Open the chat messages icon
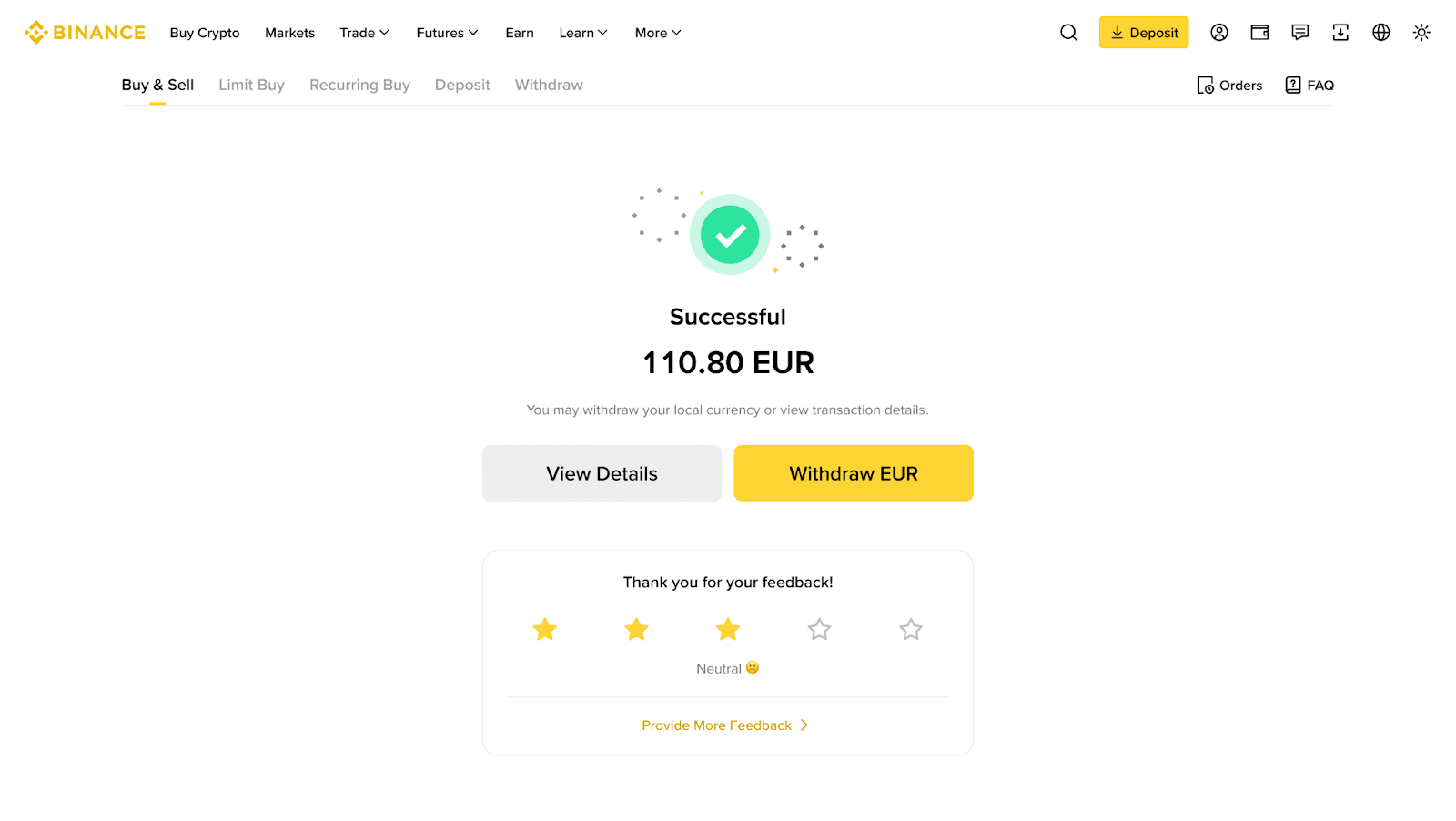Viewport: 1456px width, 821px height. (1300, 33)
